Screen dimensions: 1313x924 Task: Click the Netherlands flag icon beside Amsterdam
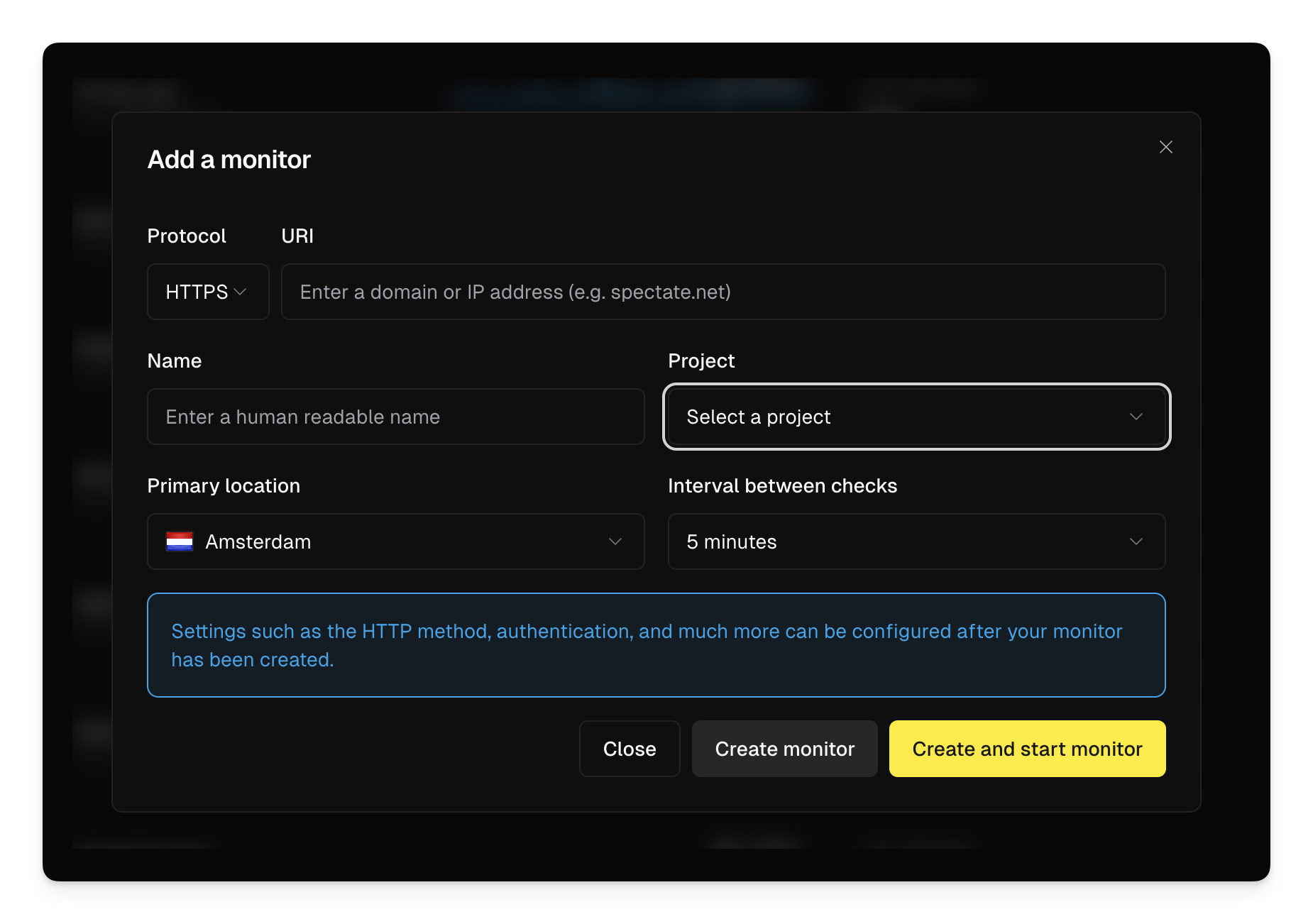coord(180,541)
